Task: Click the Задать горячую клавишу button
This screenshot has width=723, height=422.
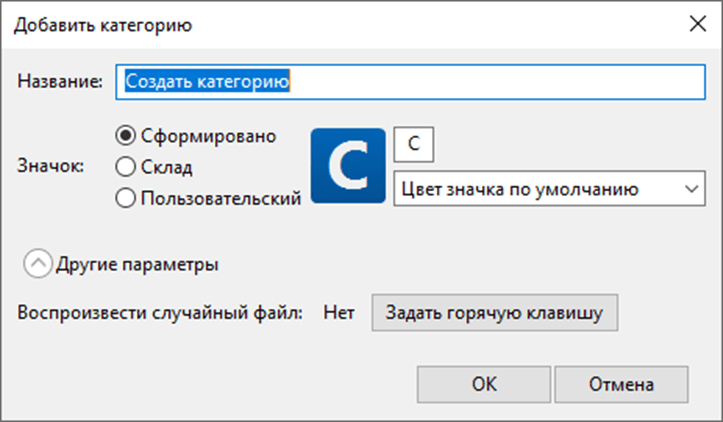Action: pyautogui.click(x=495, y=313)
